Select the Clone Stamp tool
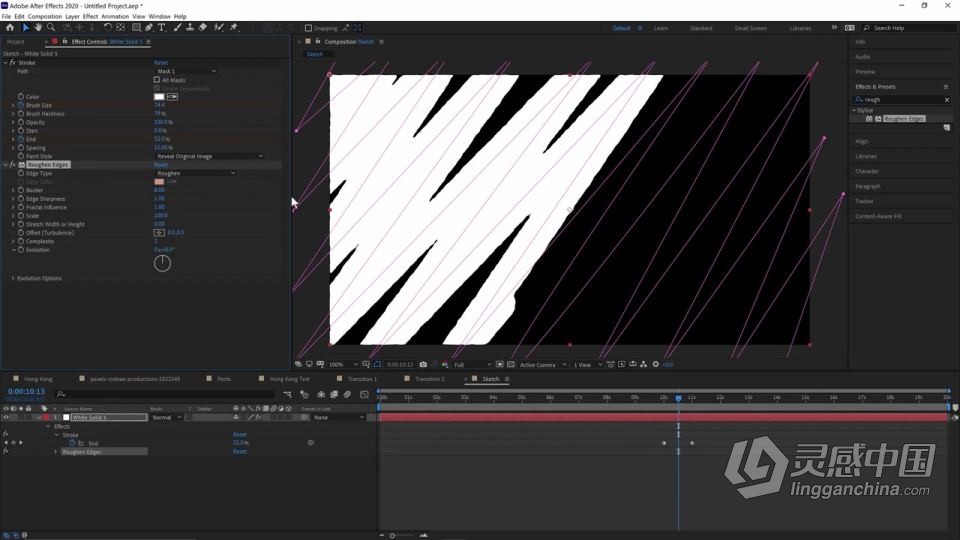Viewport: 960px width, 540px height. [190, 28]
